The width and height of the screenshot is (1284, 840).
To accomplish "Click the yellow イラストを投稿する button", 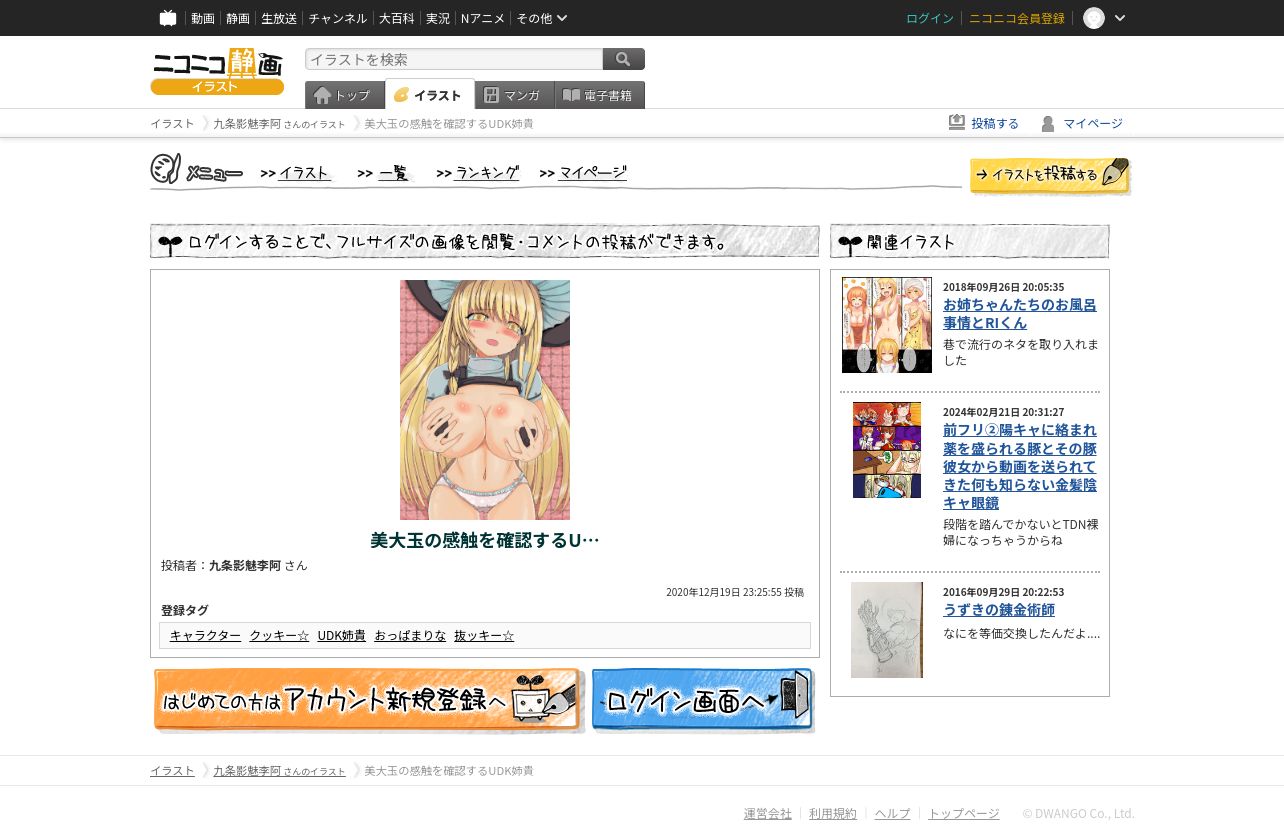I will pyautogui.click(x=1050, y=175).
